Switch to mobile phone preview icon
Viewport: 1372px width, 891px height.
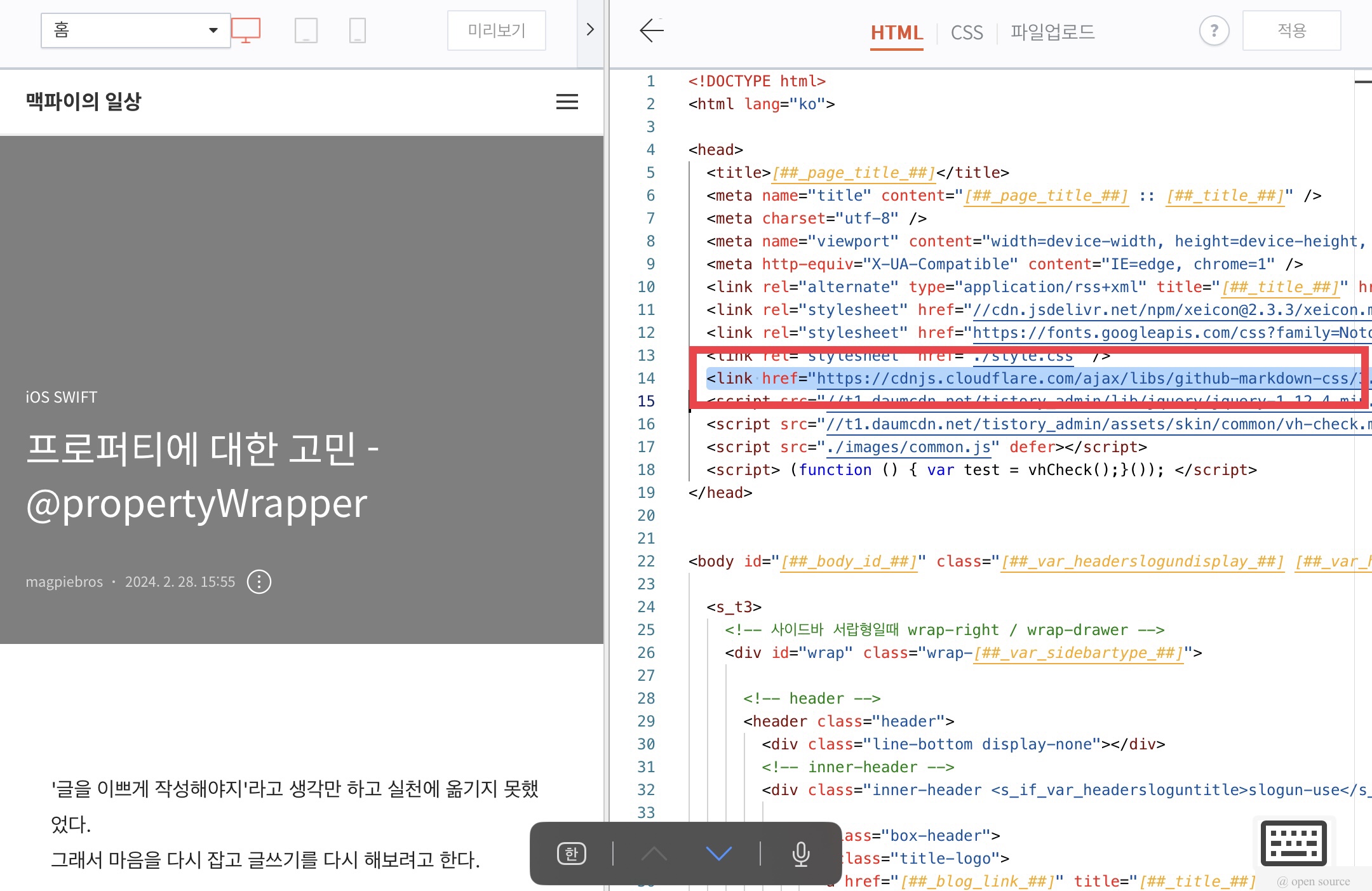(x=358, y=30)
